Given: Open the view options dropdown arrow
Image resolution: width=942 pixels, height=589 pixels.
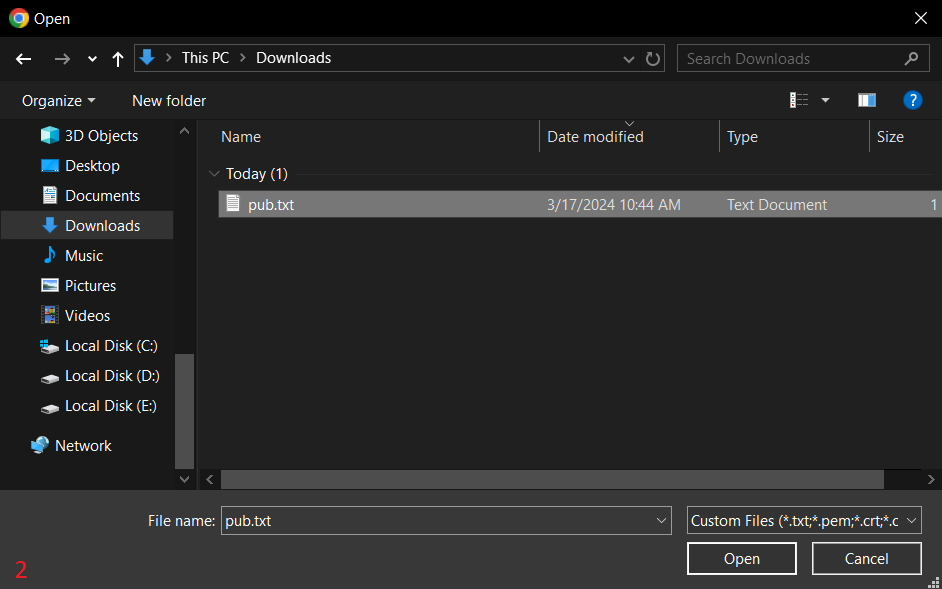Looking at the screenshot, I should coord(825,100).
